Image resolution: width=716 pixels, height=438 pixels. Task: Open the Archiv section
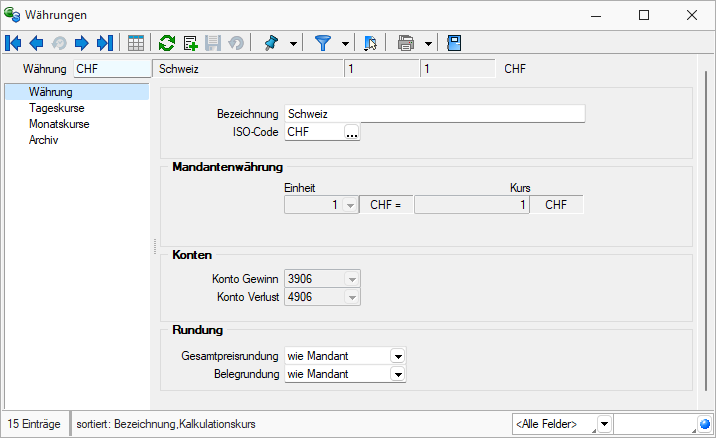[x=44, y=140]
